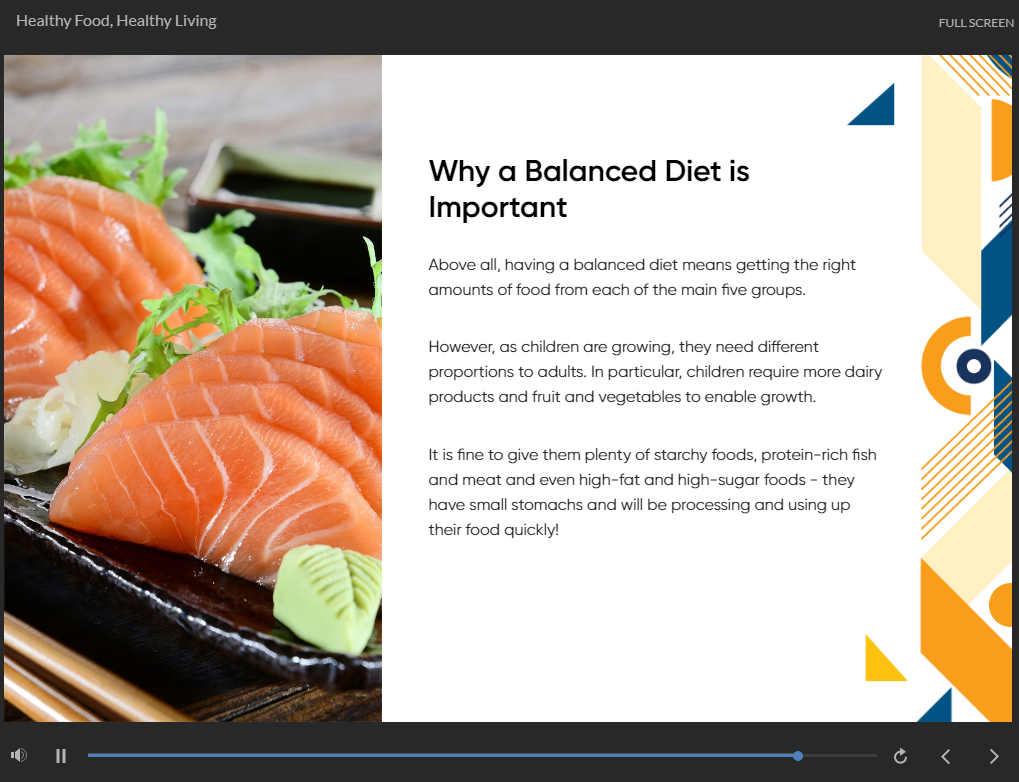Screen dimensions: 1019x782
Task: Mute the audio with the speaker icon
Action: pos(19,756)
